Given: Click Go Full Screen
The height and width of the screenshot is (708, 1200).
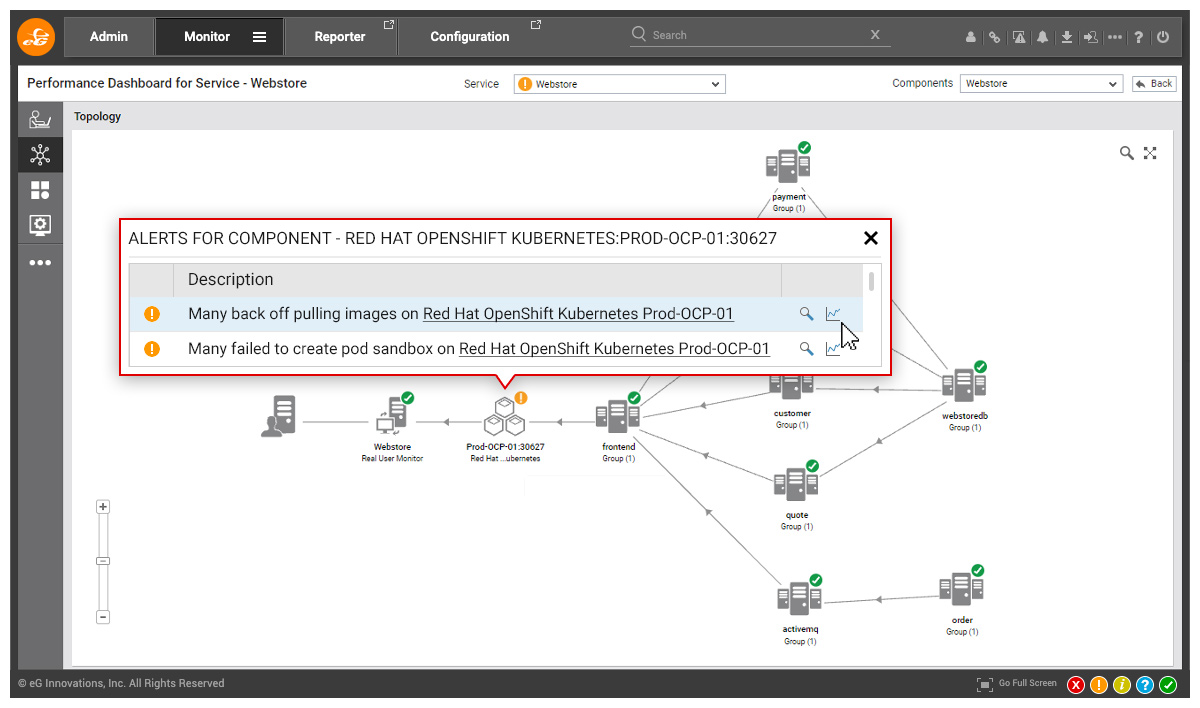Looking at the screenshot, I should (1017, 684).
